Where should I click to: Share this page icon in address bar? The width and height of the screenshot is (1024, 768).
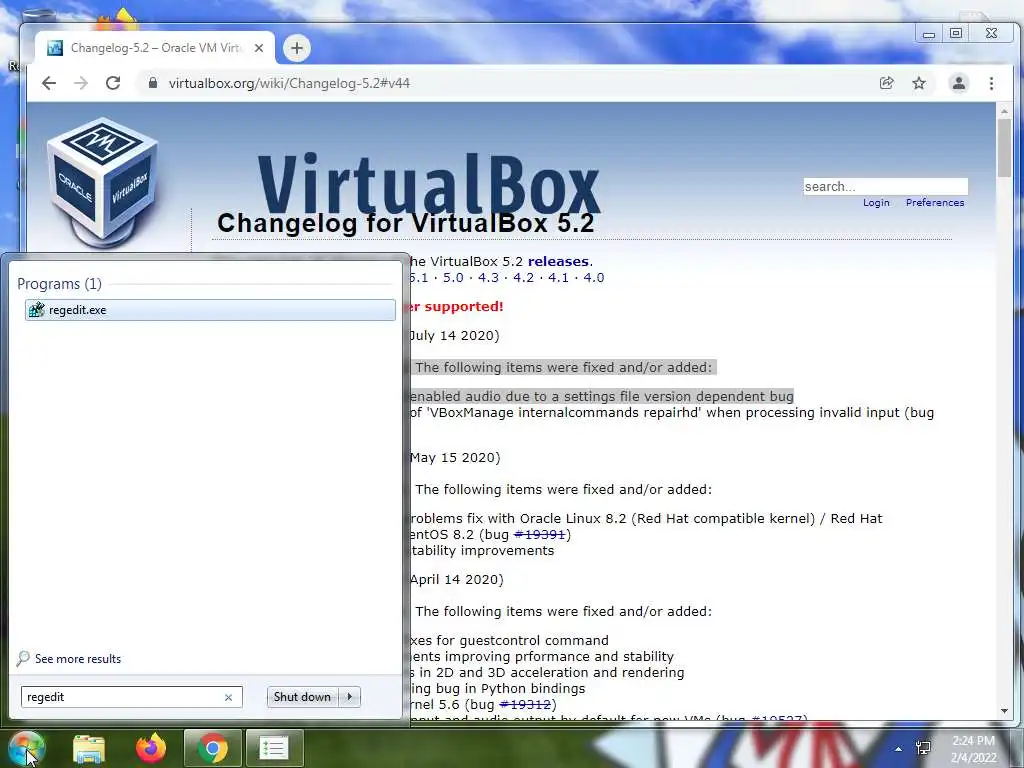(886, 83)
